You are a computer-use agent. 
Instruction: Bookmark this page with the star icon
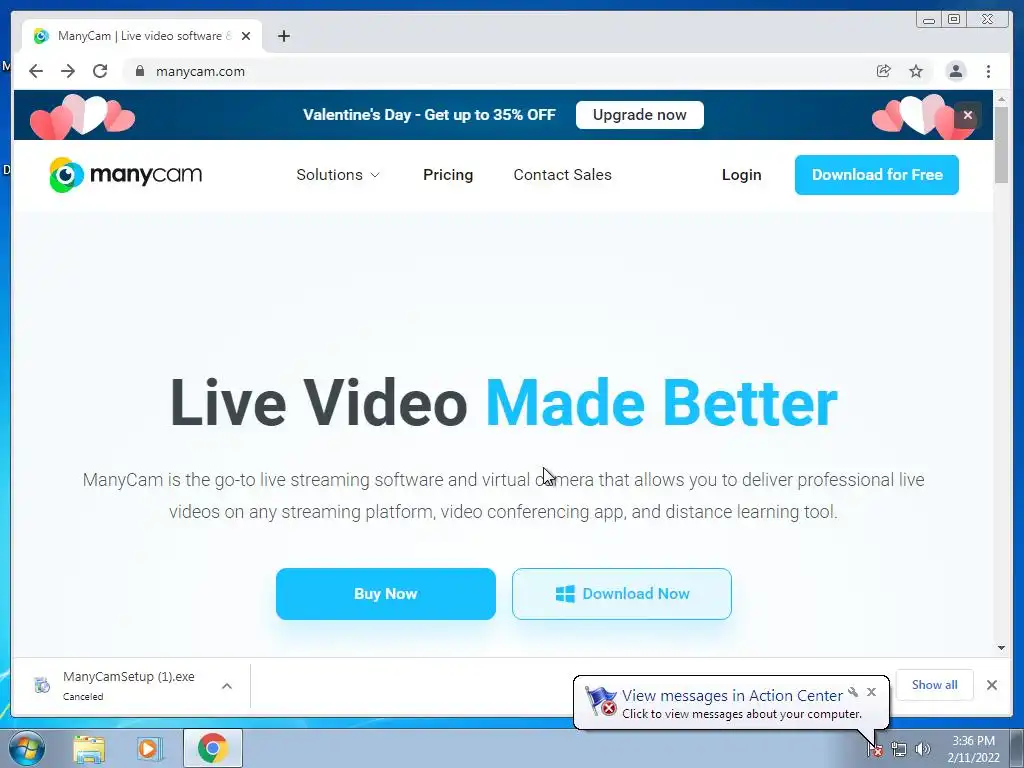916,71
